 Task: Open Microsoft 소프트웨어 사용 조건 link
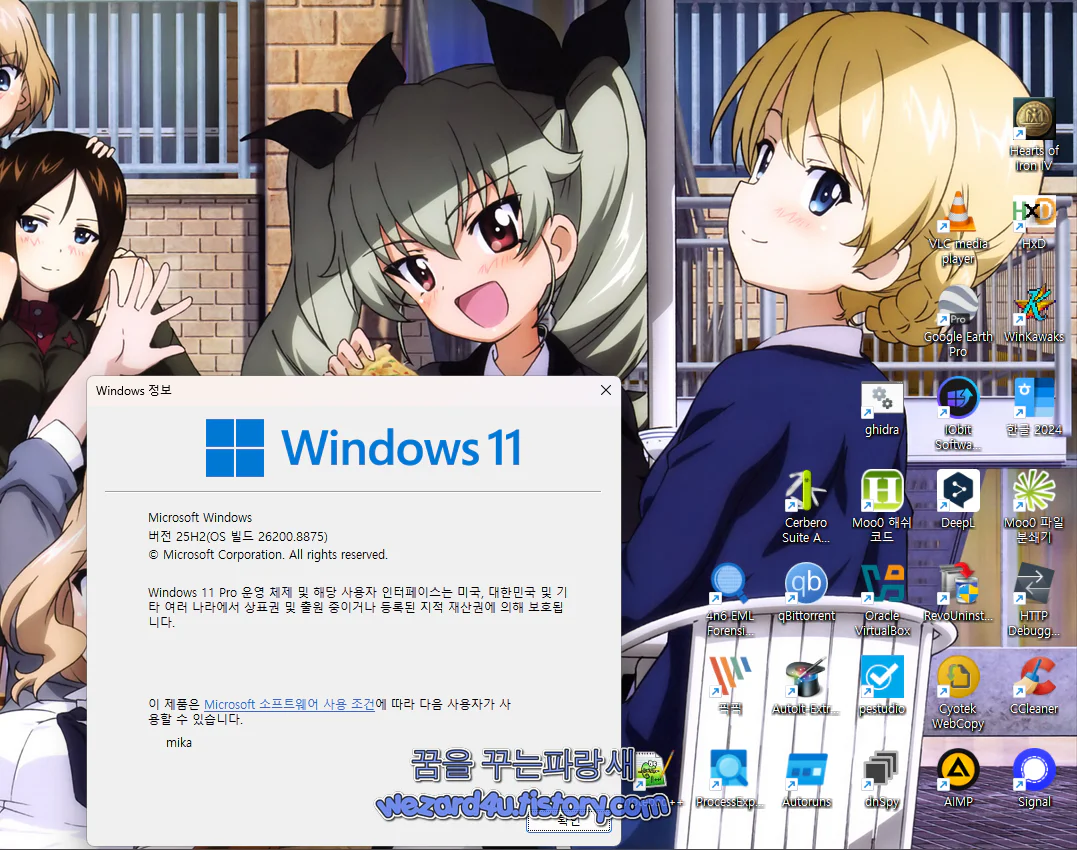pos(289,704)
